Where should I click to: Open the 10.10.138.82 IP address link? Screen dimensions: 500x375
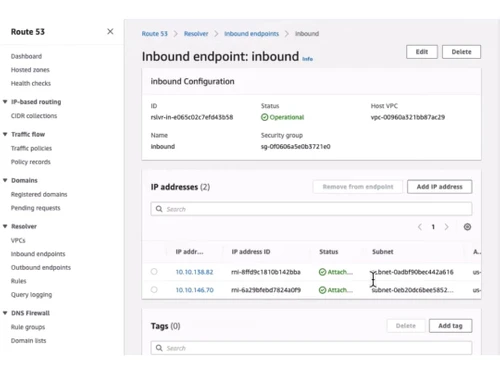194,272
